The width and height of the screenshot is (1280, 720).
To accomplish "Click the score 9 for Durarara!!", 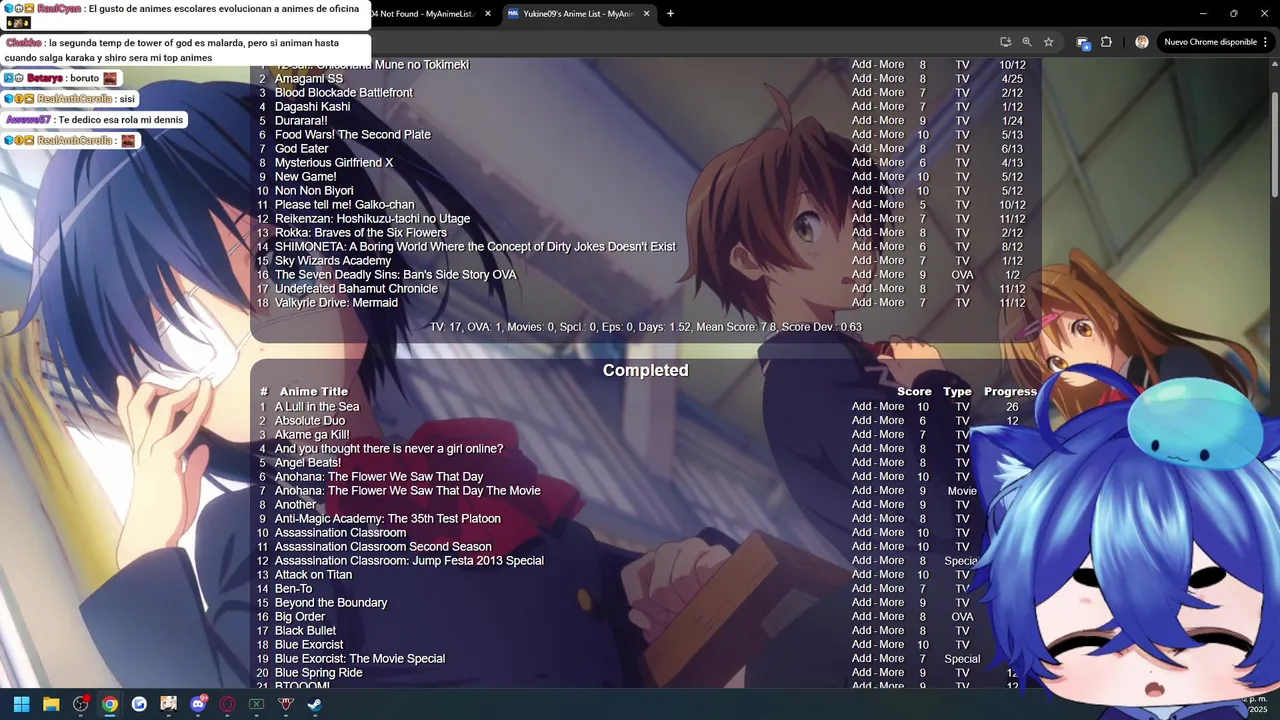I will 922,121.
